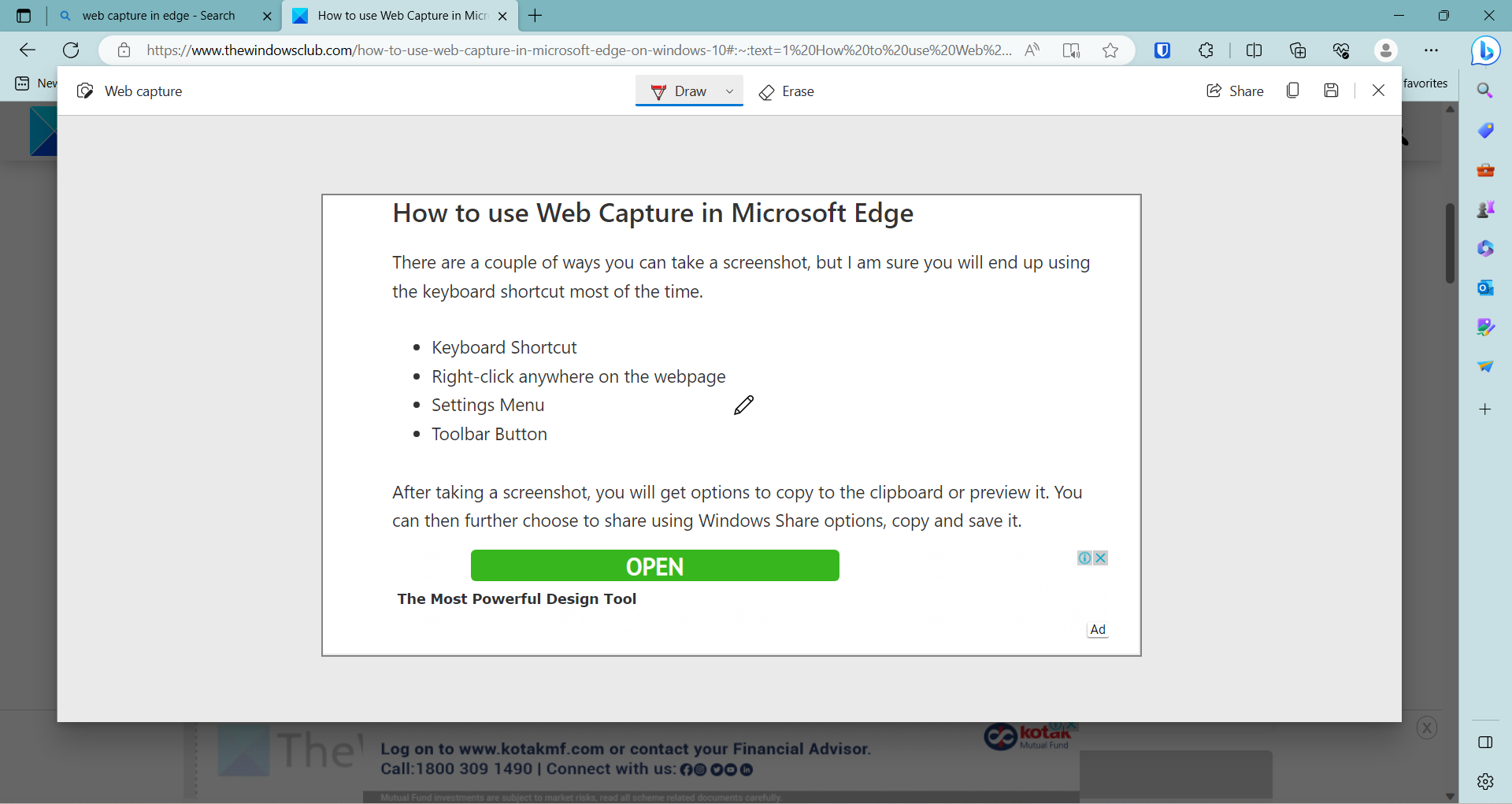View site information lock icon
Viewport: 1512px width, 804px height.
pyautogui.click(x=124, y=50)
